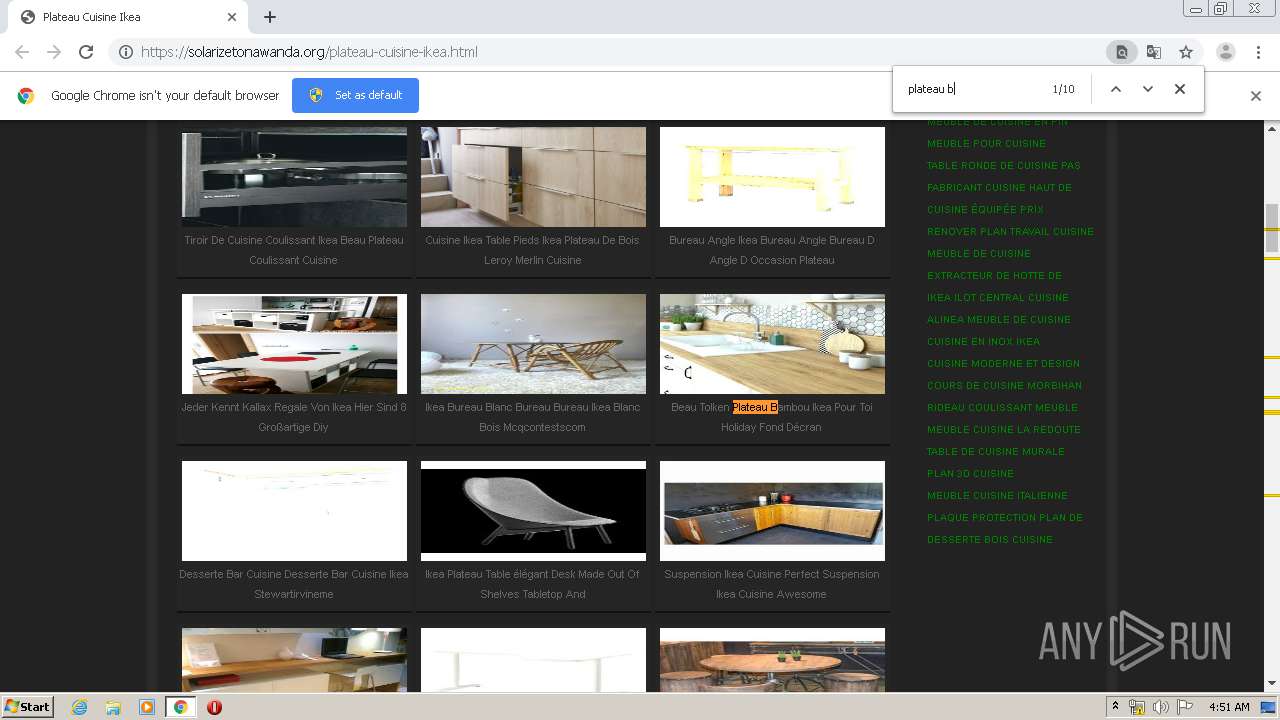The image size is (1280, 720).
Task: Open sidebar link PLAN 3D CUISINE
Action: pyautogui.click(x=970, y=474)
